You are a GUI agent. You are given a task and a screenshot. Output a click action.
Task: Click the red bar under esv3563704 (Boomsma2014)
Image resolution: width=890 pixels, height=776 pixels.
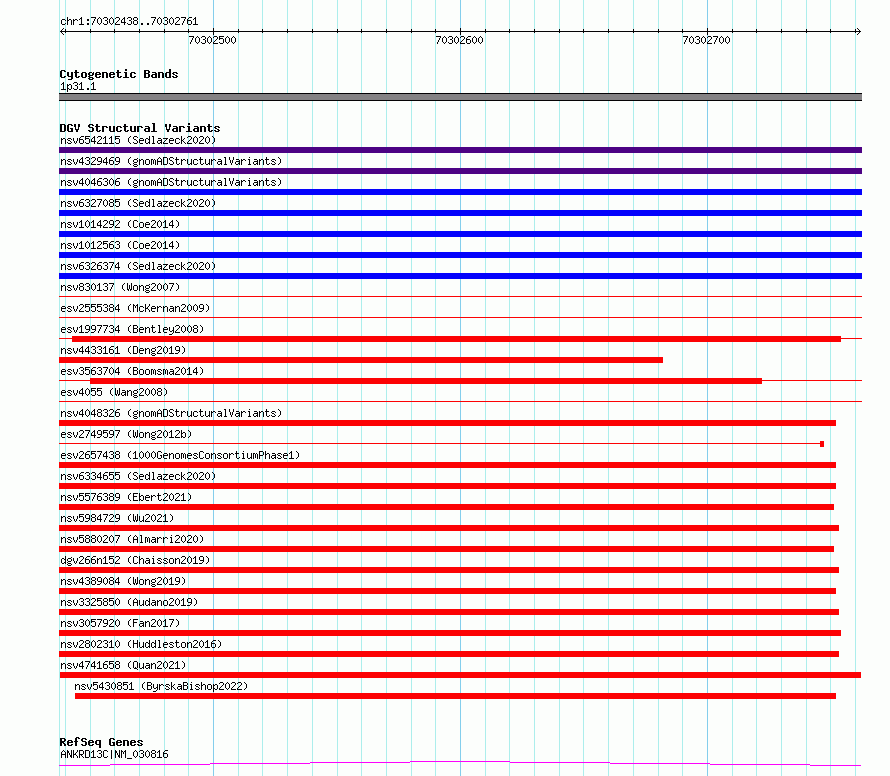pyautogui.click(x=426, y=381)
